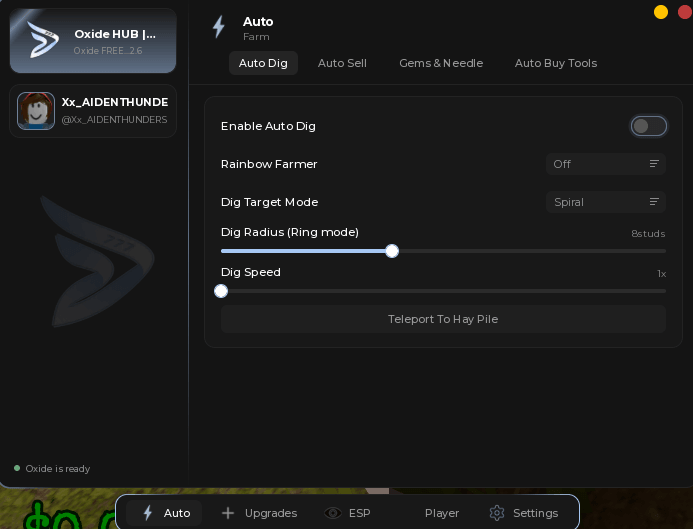Toggle the Enable Auto Dig switch
The height and width of the screenshot is (529, 693).
tap(648, 126)
